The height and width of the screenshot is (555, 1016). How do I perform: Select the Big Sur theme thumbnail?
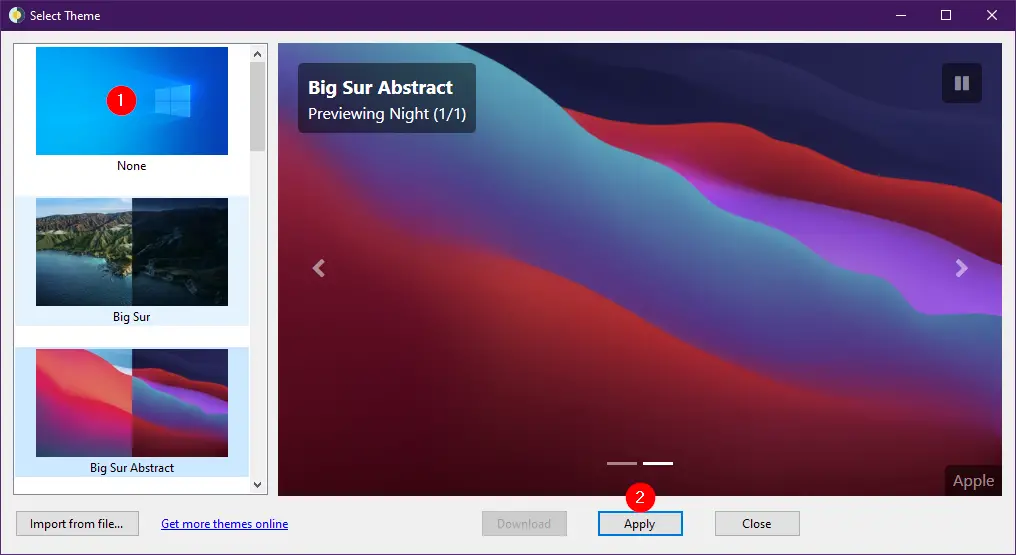132,252
